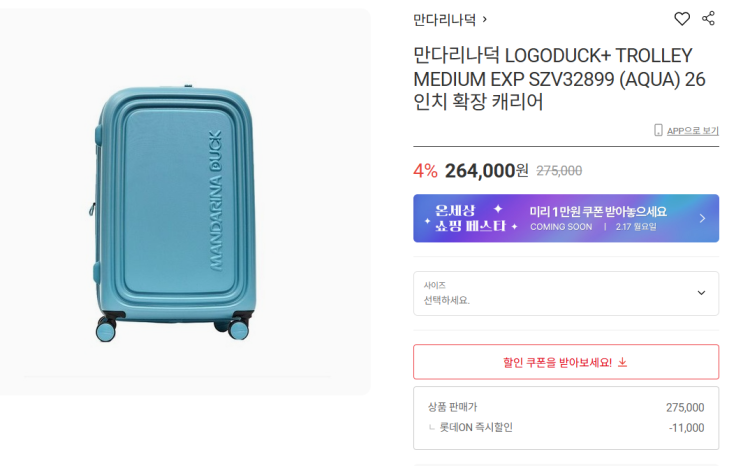Click the right arrow on the festa banner
743x466 pixels.
(702, 218)
